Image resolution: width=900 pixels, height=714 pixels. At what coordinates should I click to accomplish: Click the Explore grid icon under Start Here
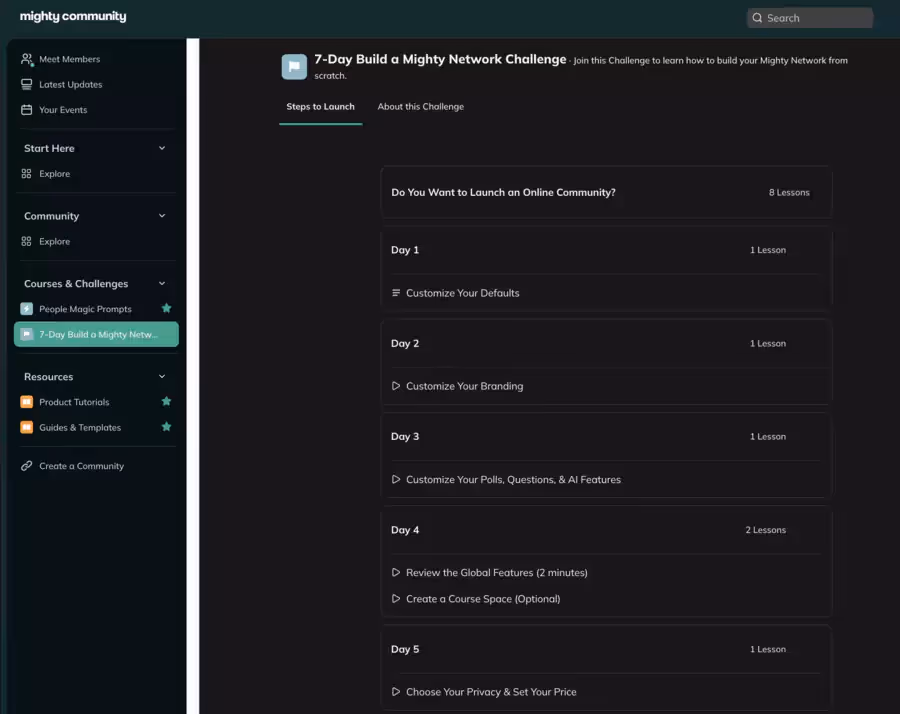coord(26,173)
